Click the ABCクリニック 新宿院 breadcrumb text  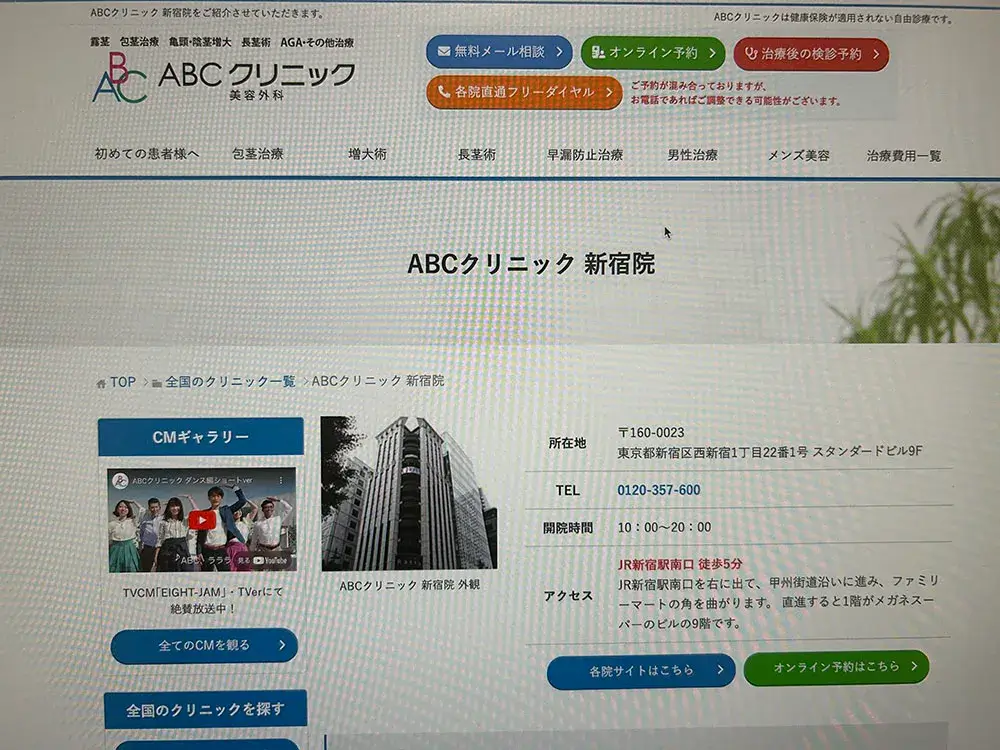(378, 381)
